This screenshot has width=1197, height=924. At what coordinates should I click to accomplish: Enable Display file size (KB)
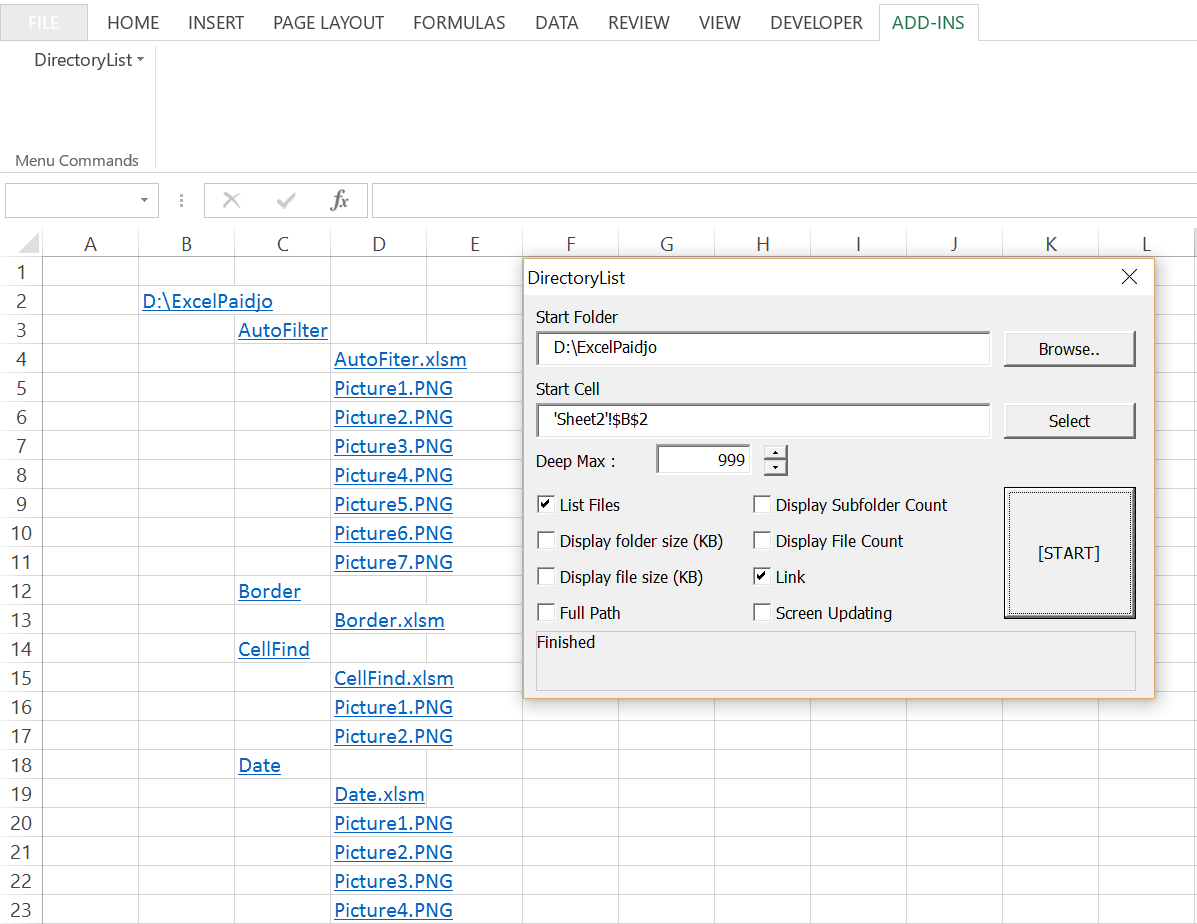click(546, 577)
